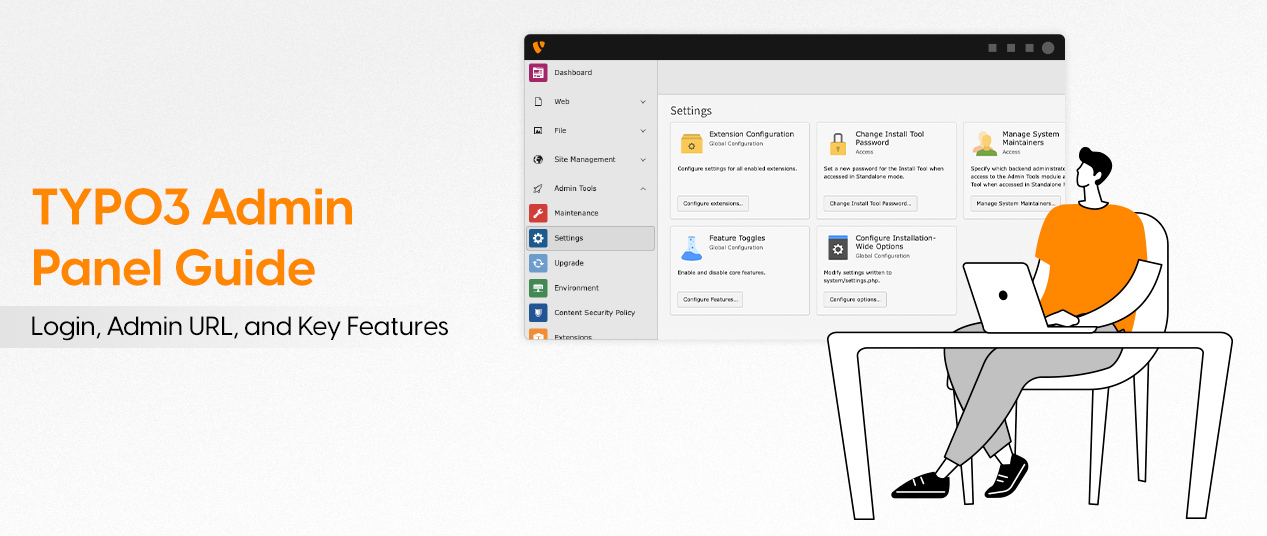The width and height of the screenshot is (1267, 536).
Task: Click the Environment module icon
Action: 538,288
